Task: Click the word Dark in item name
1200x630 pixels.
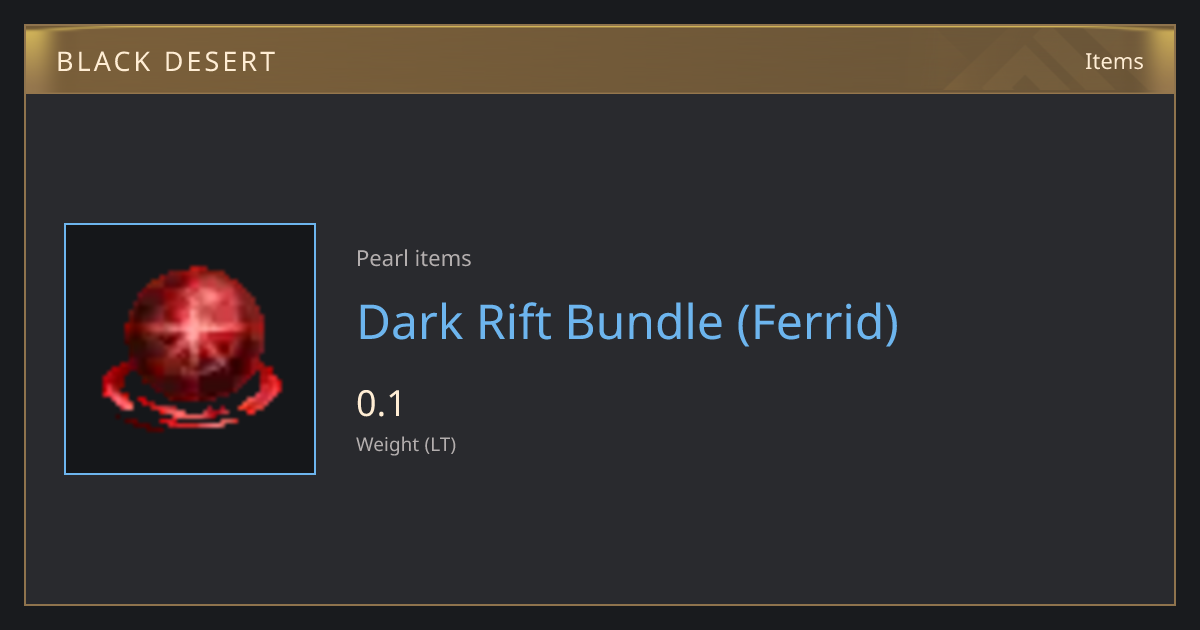Action: (x=408, y=322)
